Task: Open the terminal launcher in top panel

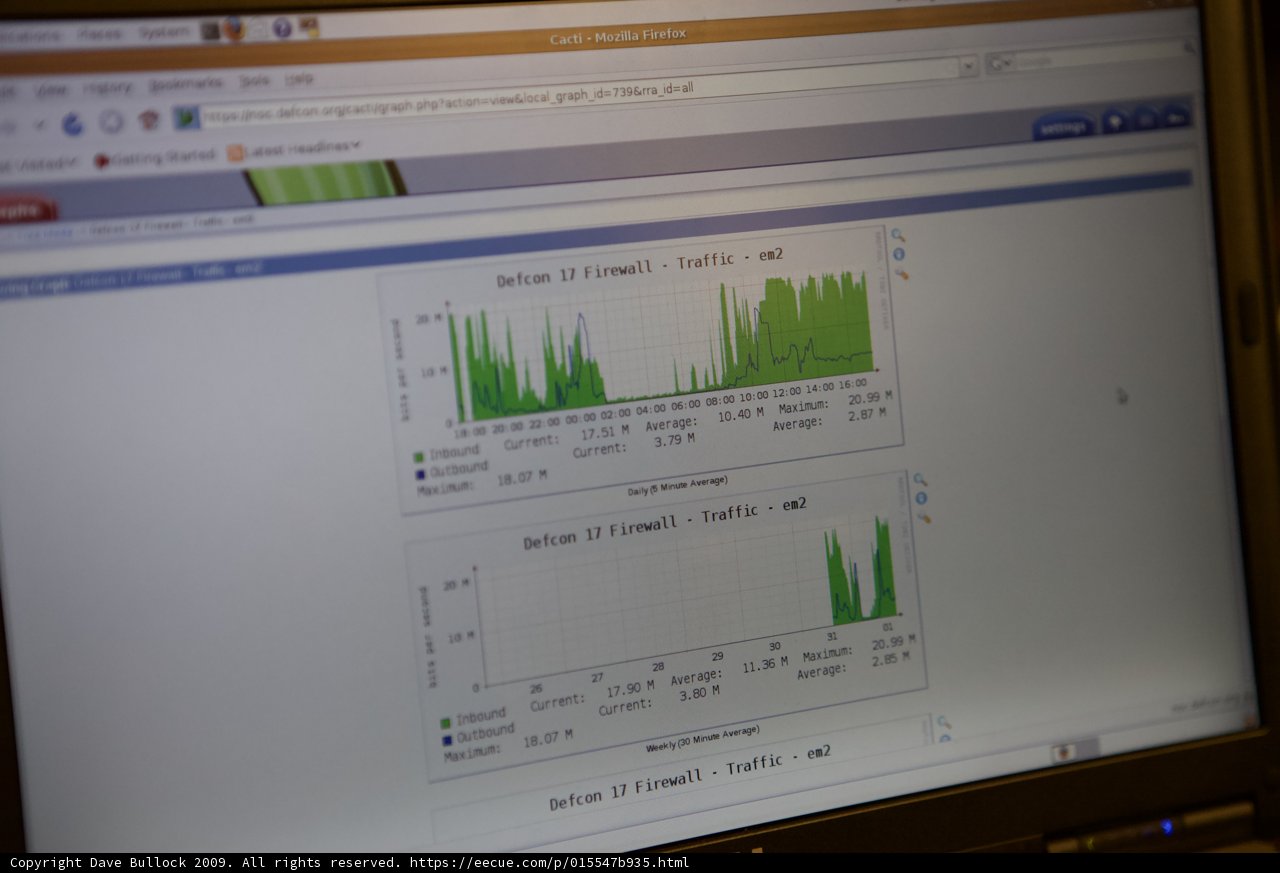Action: 210,32
